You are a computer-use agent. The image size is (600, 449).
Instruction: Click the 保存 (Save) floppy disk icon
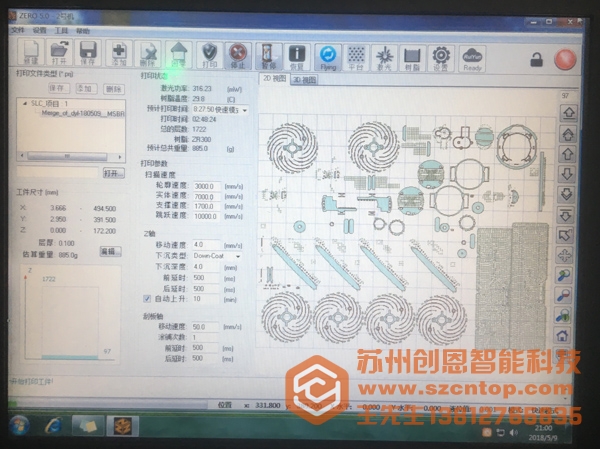point(88,54)
